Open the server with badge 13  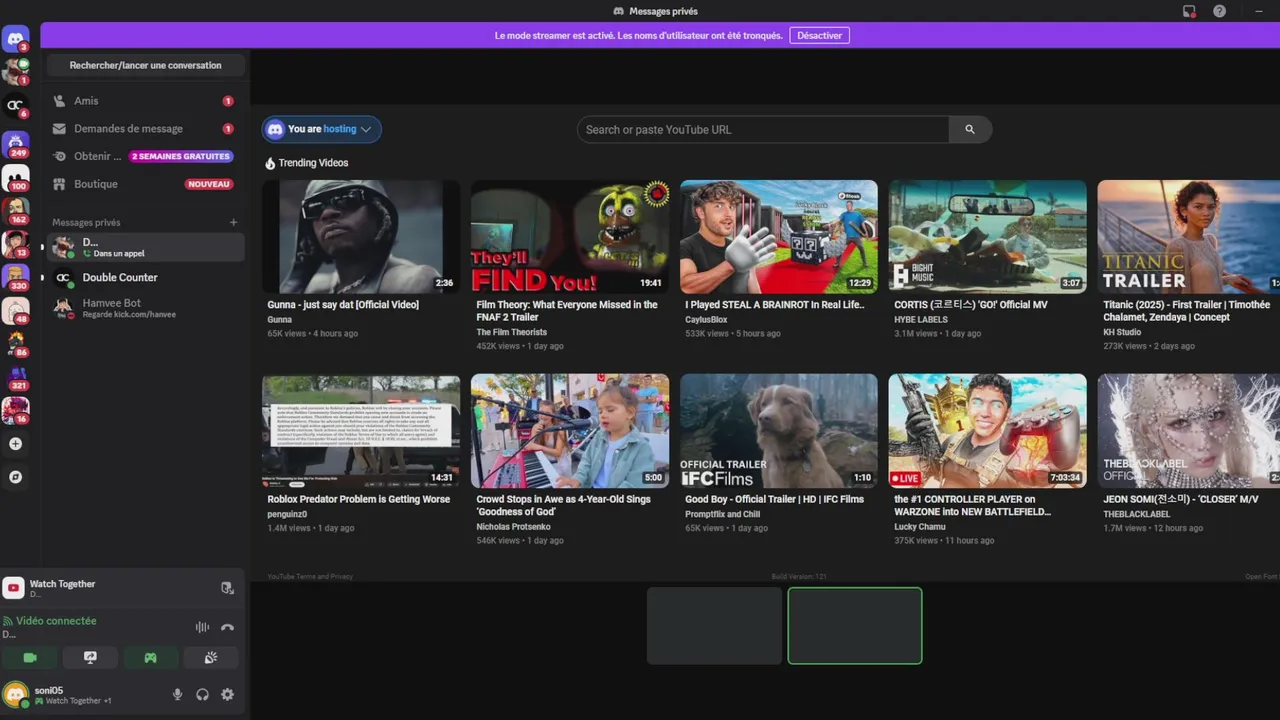[15, 243]
